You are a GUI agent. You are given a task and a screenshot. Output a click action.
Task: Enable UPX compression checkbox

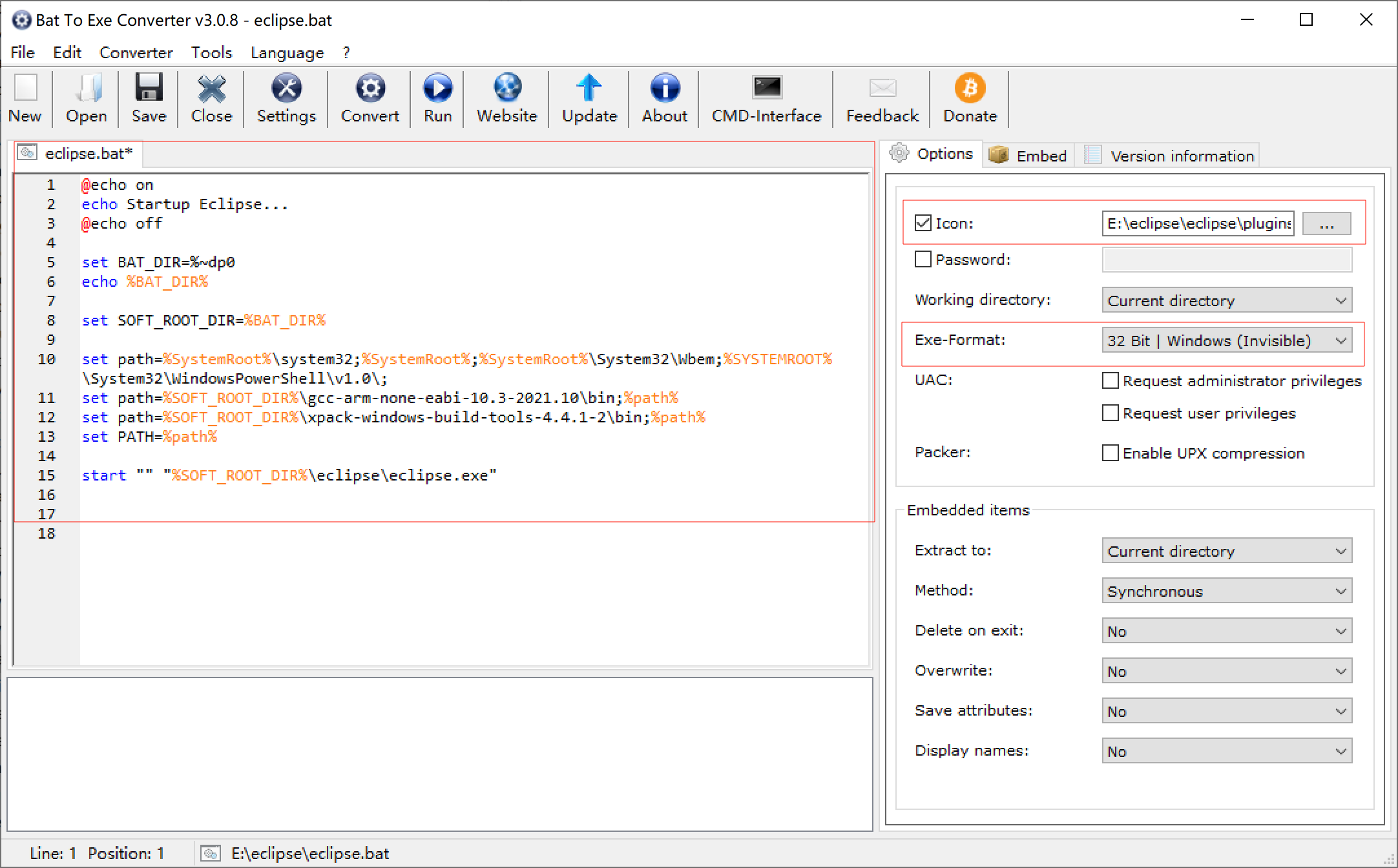(1110, 453)
